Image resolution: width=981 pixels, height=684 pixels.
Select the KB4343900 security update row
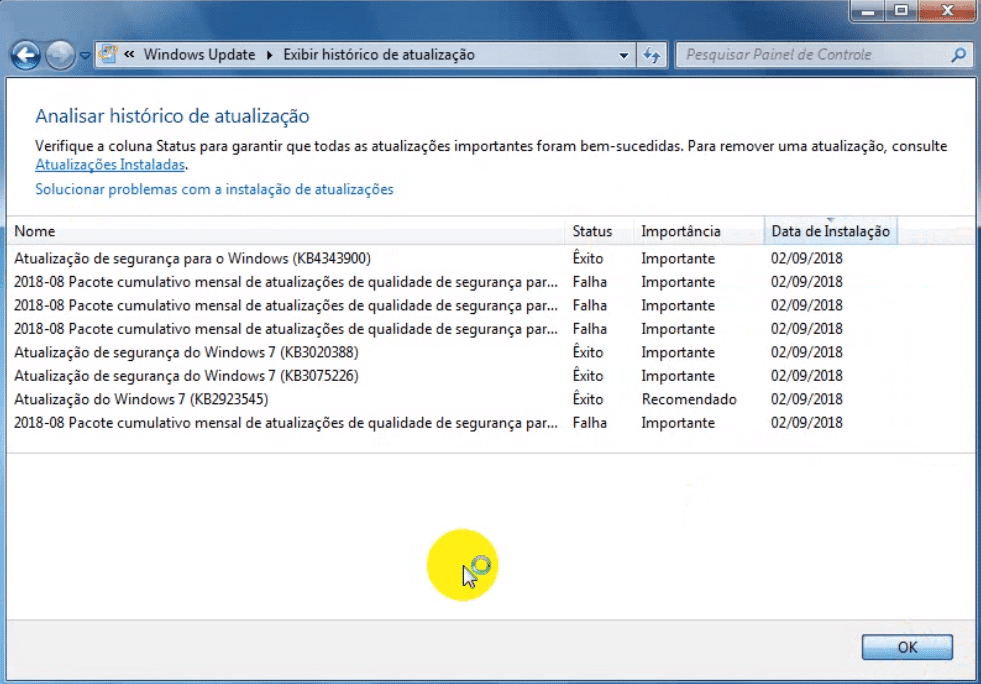(491, 258)
